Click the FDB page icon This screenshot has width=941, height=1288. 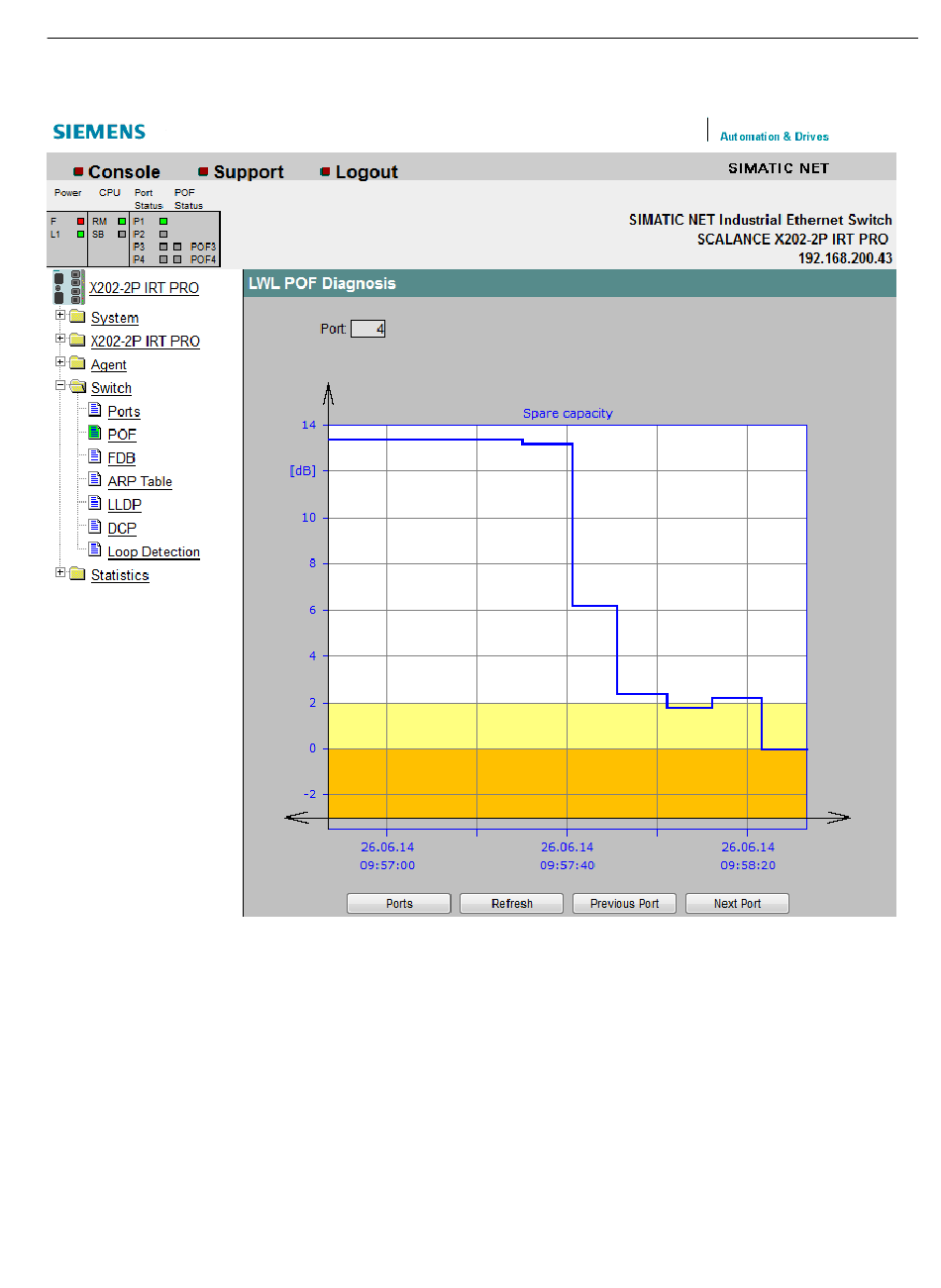tap(95, 456)
